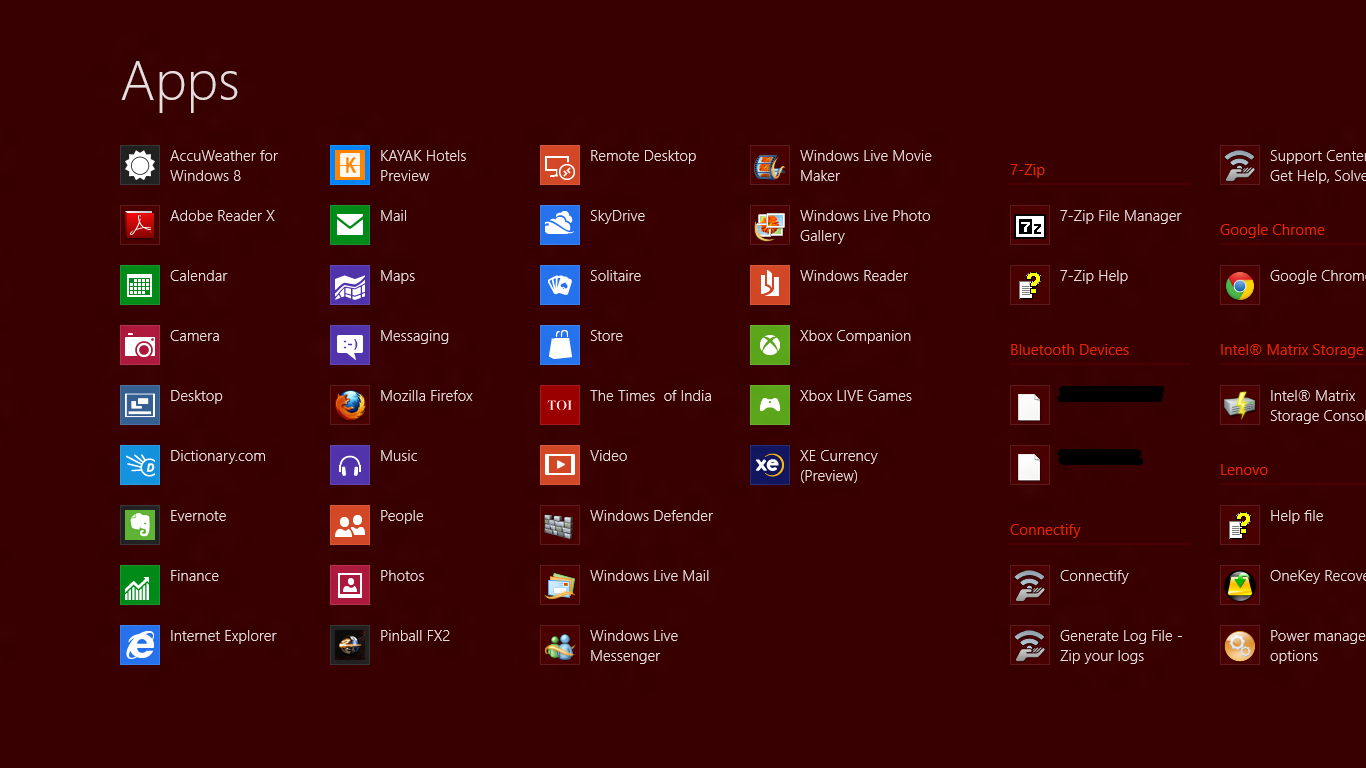Open SkyDrive cloud icon
The height and width of the screenshot is (768, 1366).
pos(560,225)
